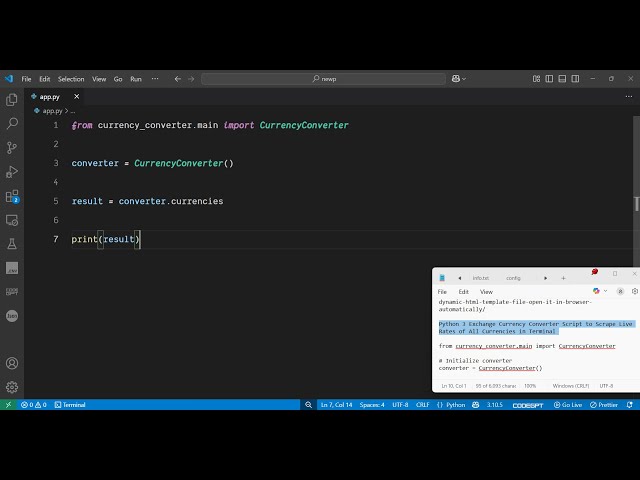Image resolution: width=640 pixels, height=480 pixels.
Task: Change indentation via Spaces: 4
Action: pyautogui.click(x=372, y=404)
